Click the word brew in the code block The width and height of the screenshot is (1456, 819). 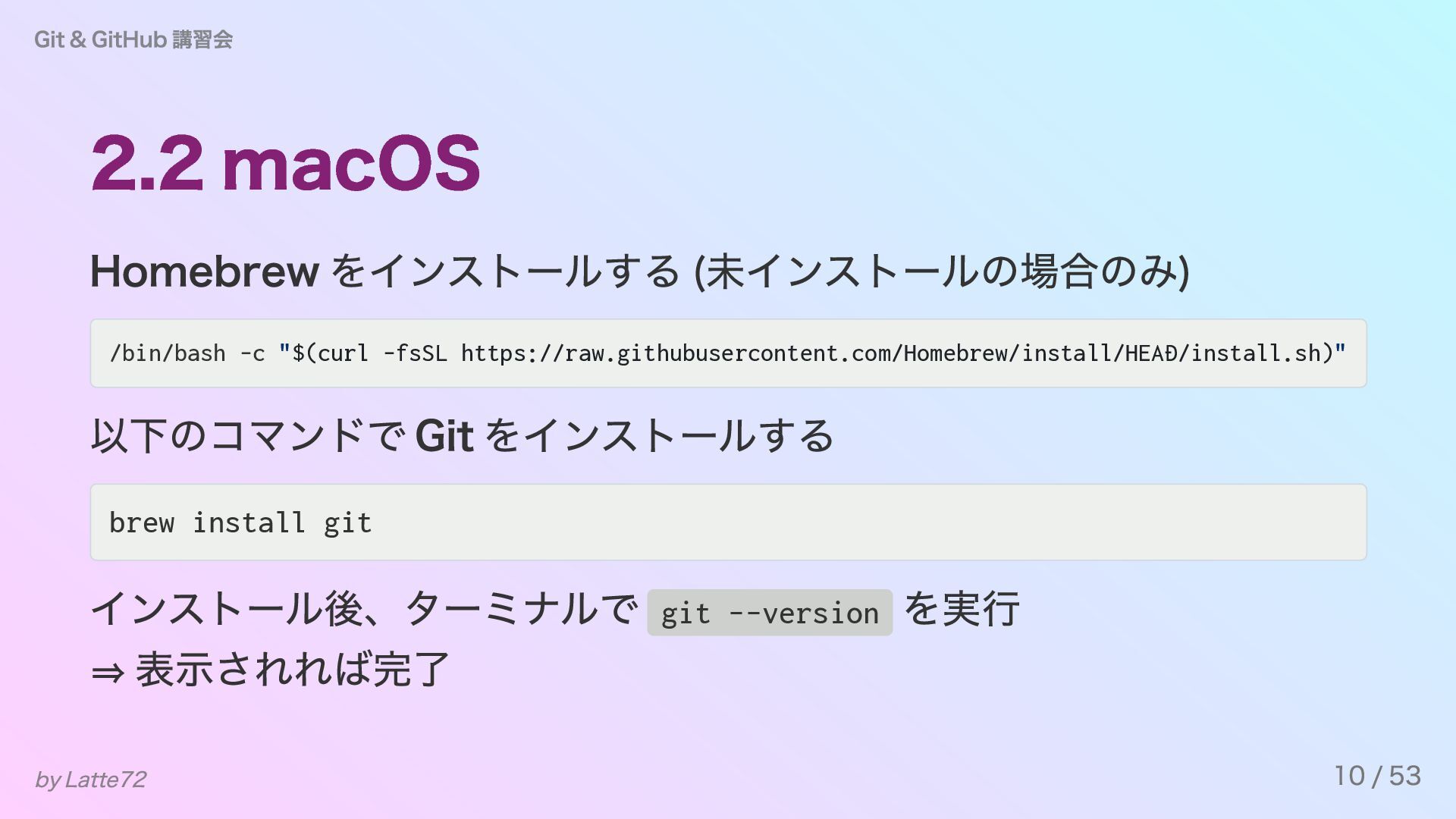[x=142, y=522]
